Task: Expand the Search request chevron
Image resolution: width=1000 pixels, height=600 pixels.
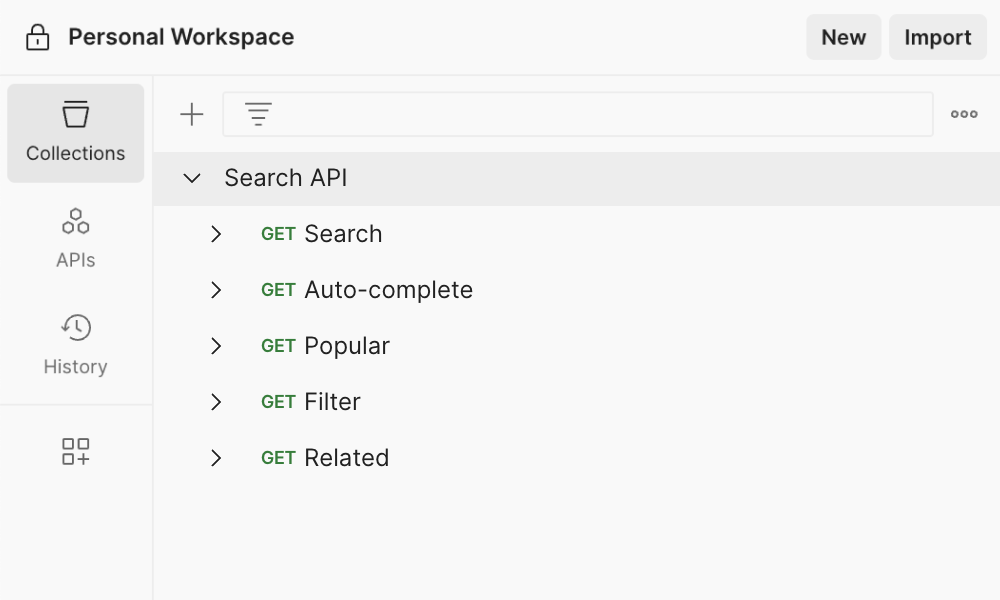Action: pos(216,234)
